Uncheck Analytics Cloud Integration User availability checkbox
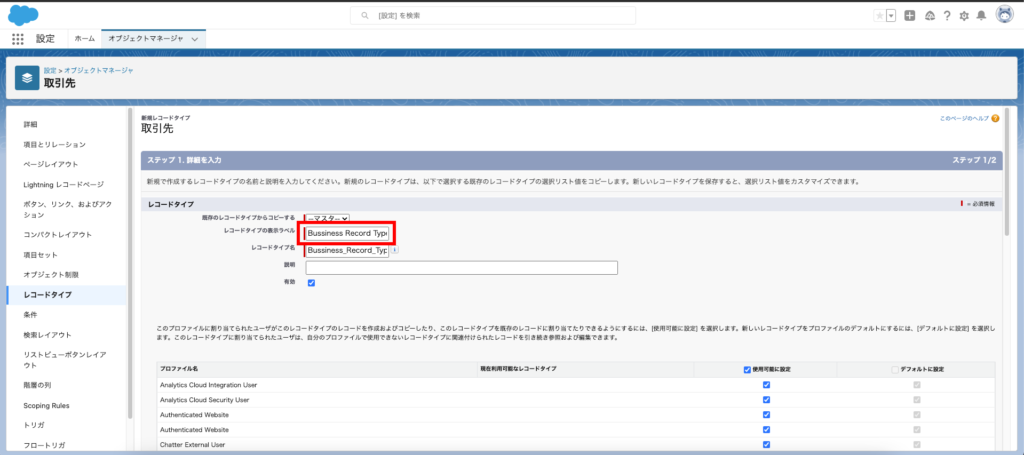The height and width of the screenshot is (455, 1024). tap(766, 385)
